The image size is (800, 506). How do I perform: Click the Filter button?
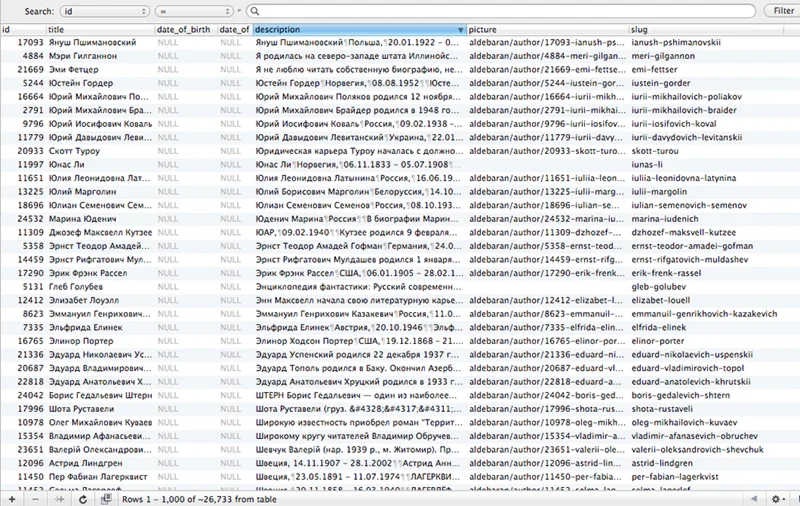click(783, 11)
